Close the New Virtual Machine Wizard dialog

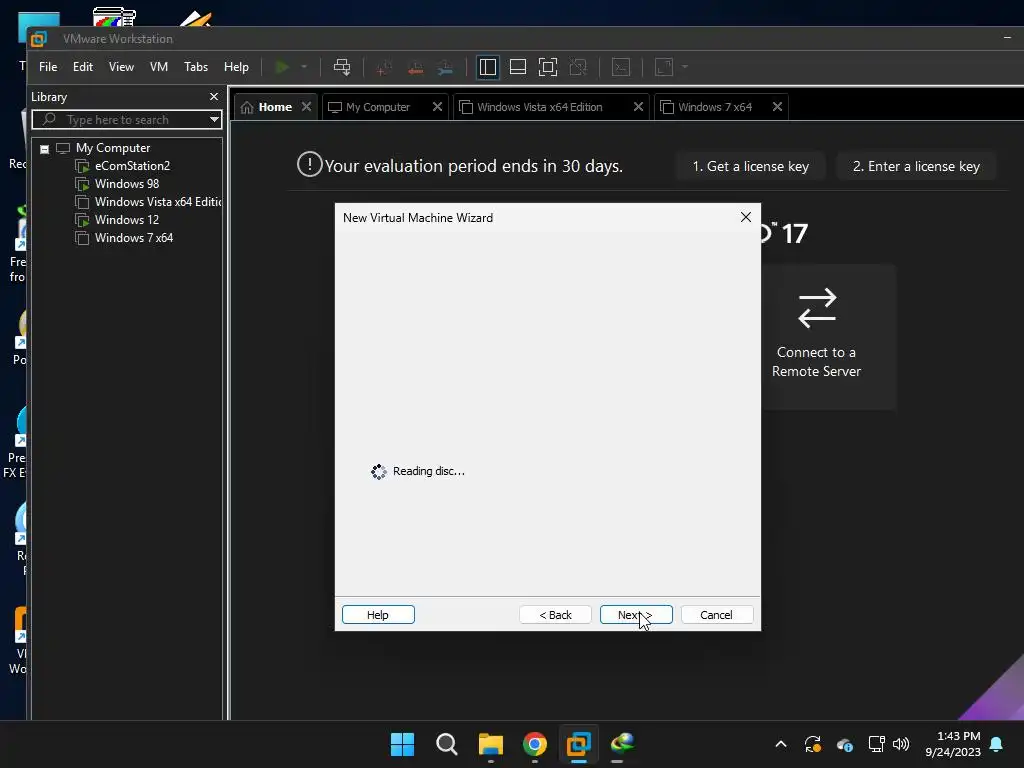(x=745, y=217)
